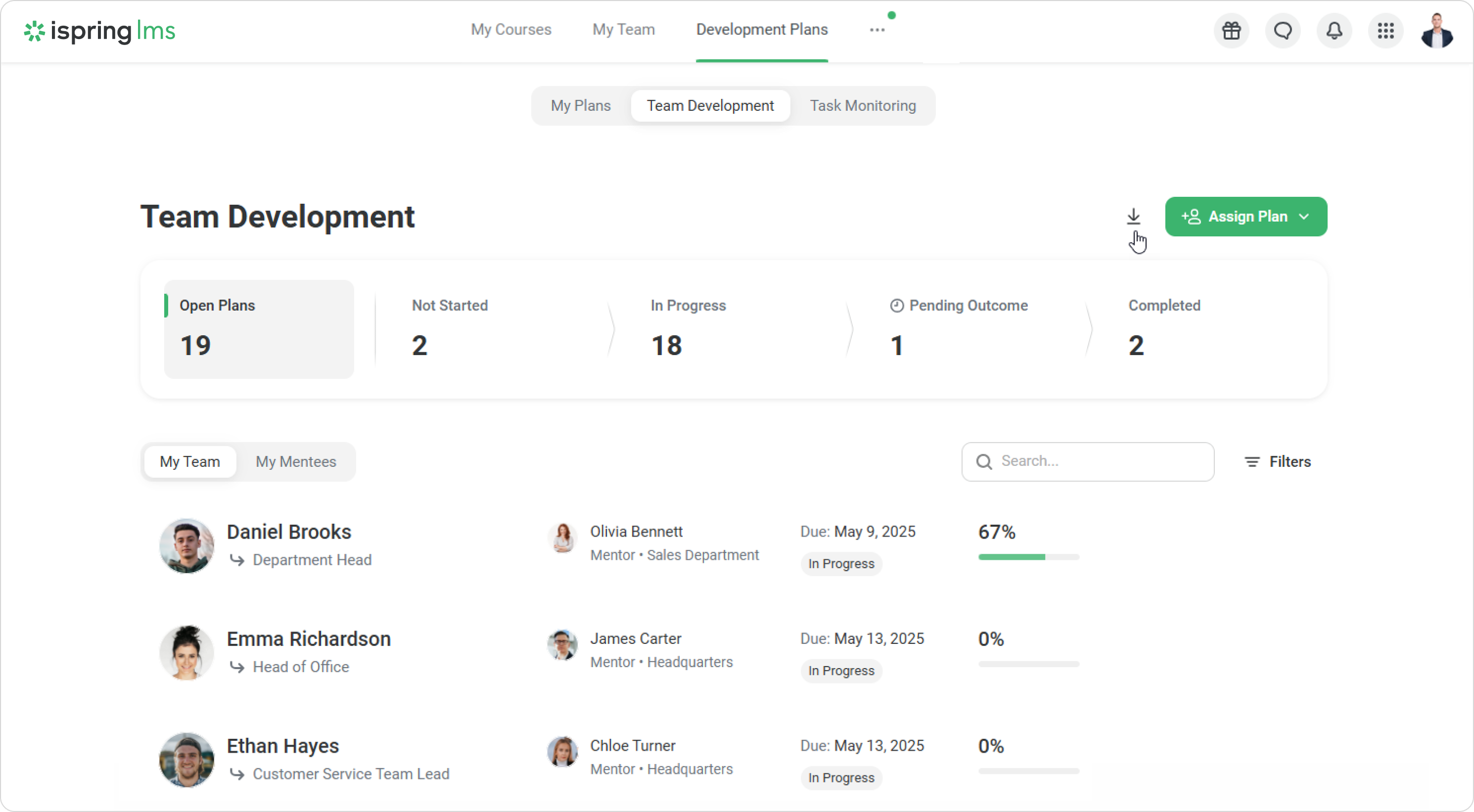
Task: Click Daniel Brooks' 67% progress bar
Action: point(1028,557)
